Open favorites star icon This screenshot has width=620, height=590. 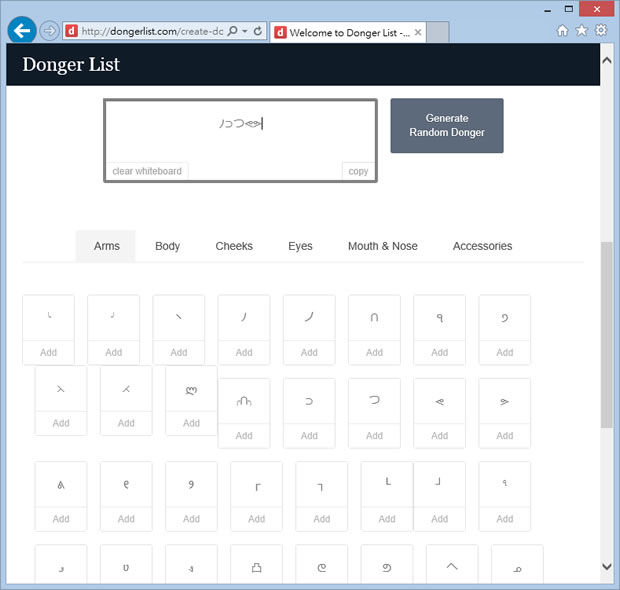[x=581, y=30]
